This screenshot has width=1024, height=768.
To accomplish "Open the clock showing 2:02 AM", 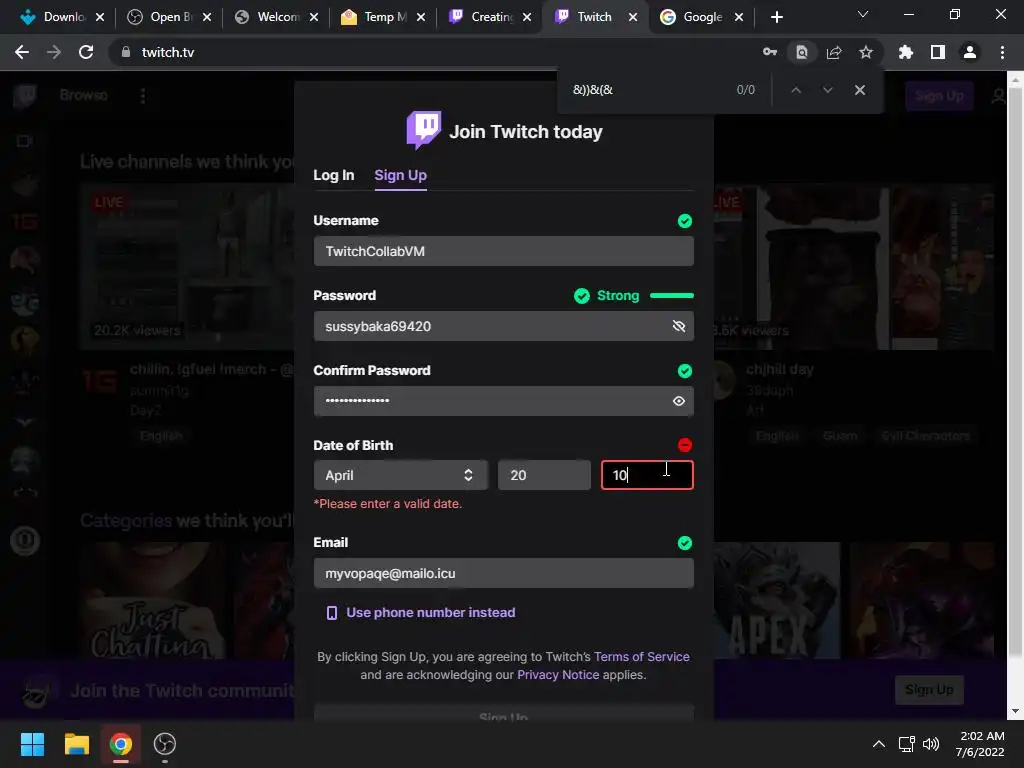I will pos(980,744).
